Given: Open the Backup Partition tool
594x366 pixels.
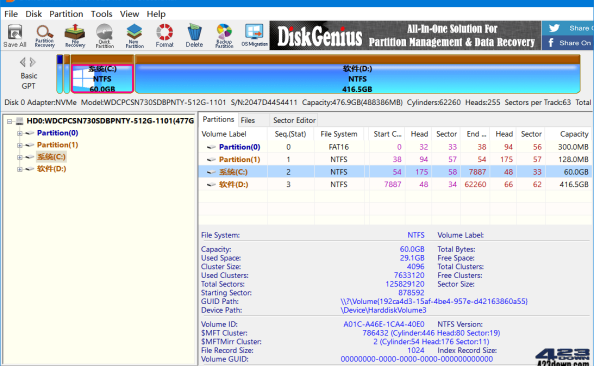Looking at the screenshot, I should [x=224, y=36].
